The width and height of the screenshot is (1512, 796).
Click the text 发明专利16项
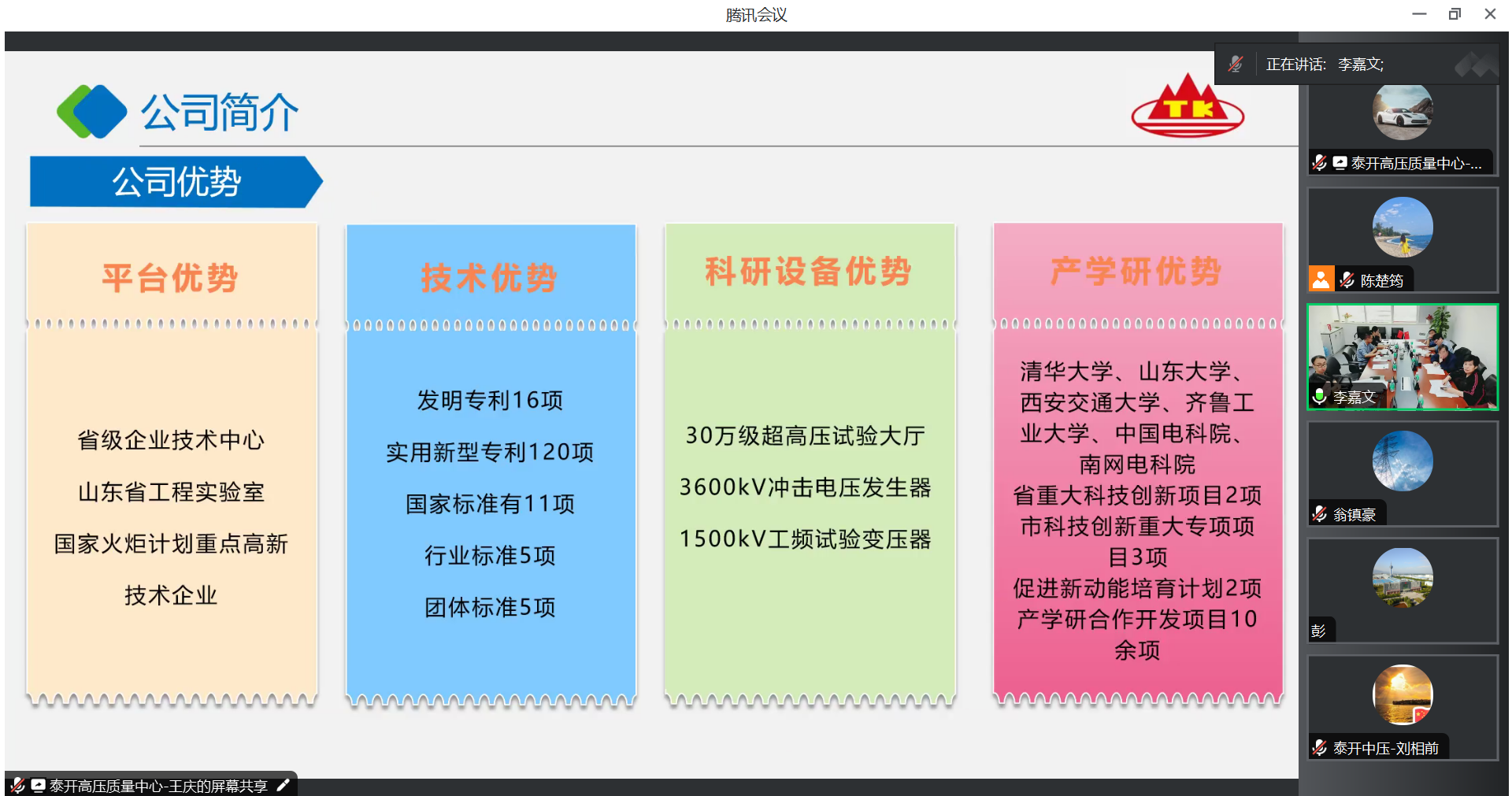[490, 401]
